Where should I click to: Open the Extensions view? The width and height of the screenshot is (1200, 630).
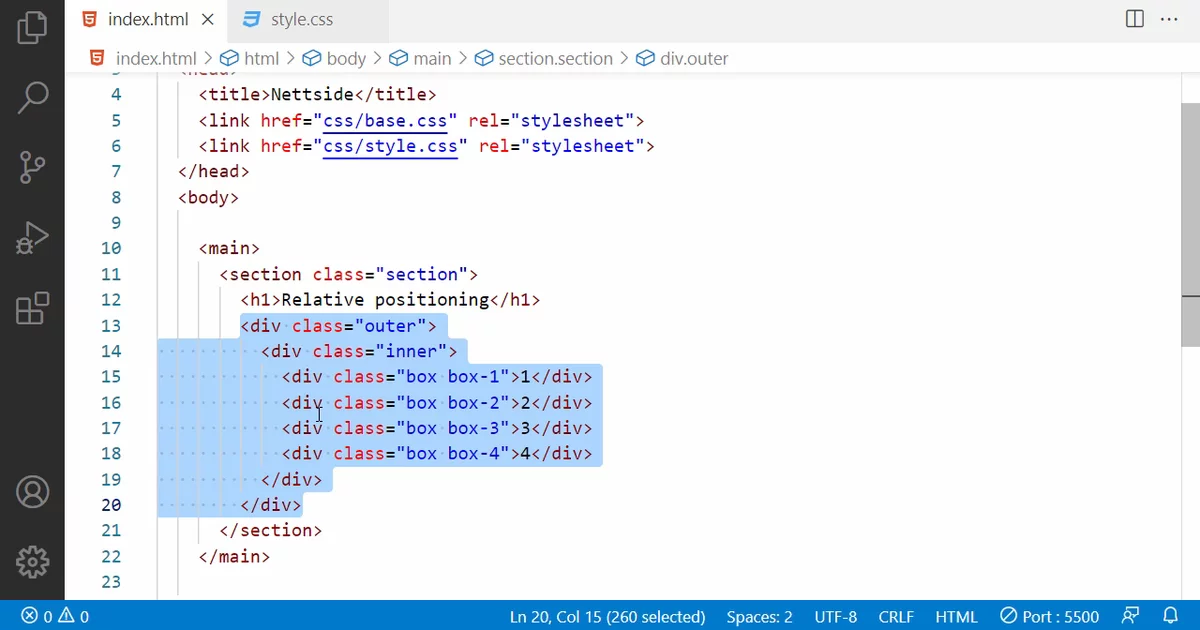point(32,309)
